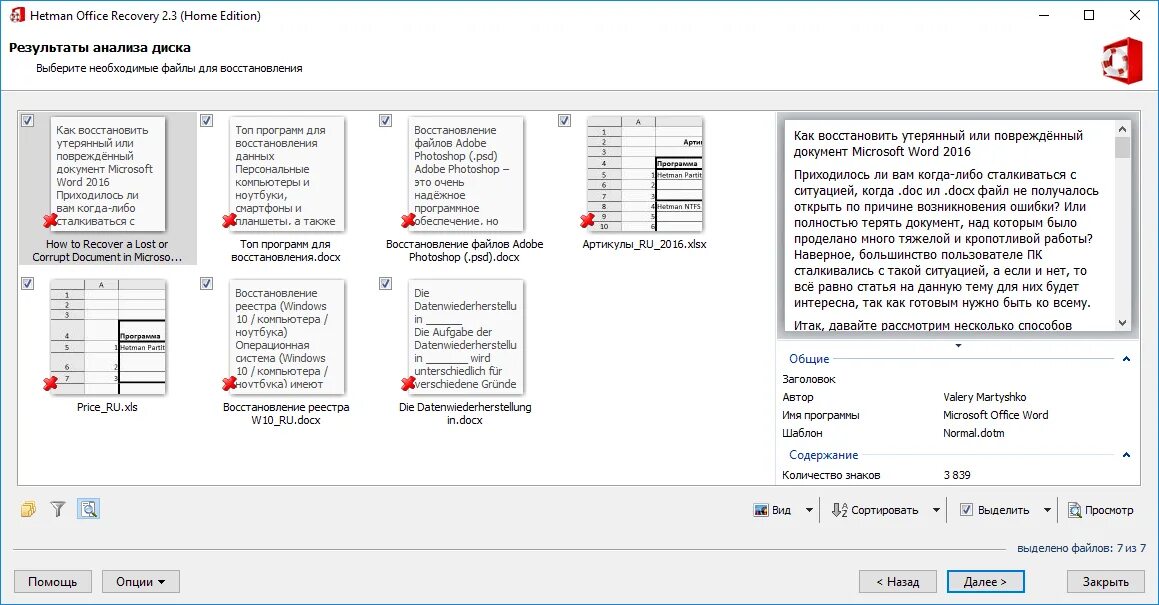Click the preview pane scrollbar thumb
Viewport: 1159px width, 605px height.
[1122, 147]
